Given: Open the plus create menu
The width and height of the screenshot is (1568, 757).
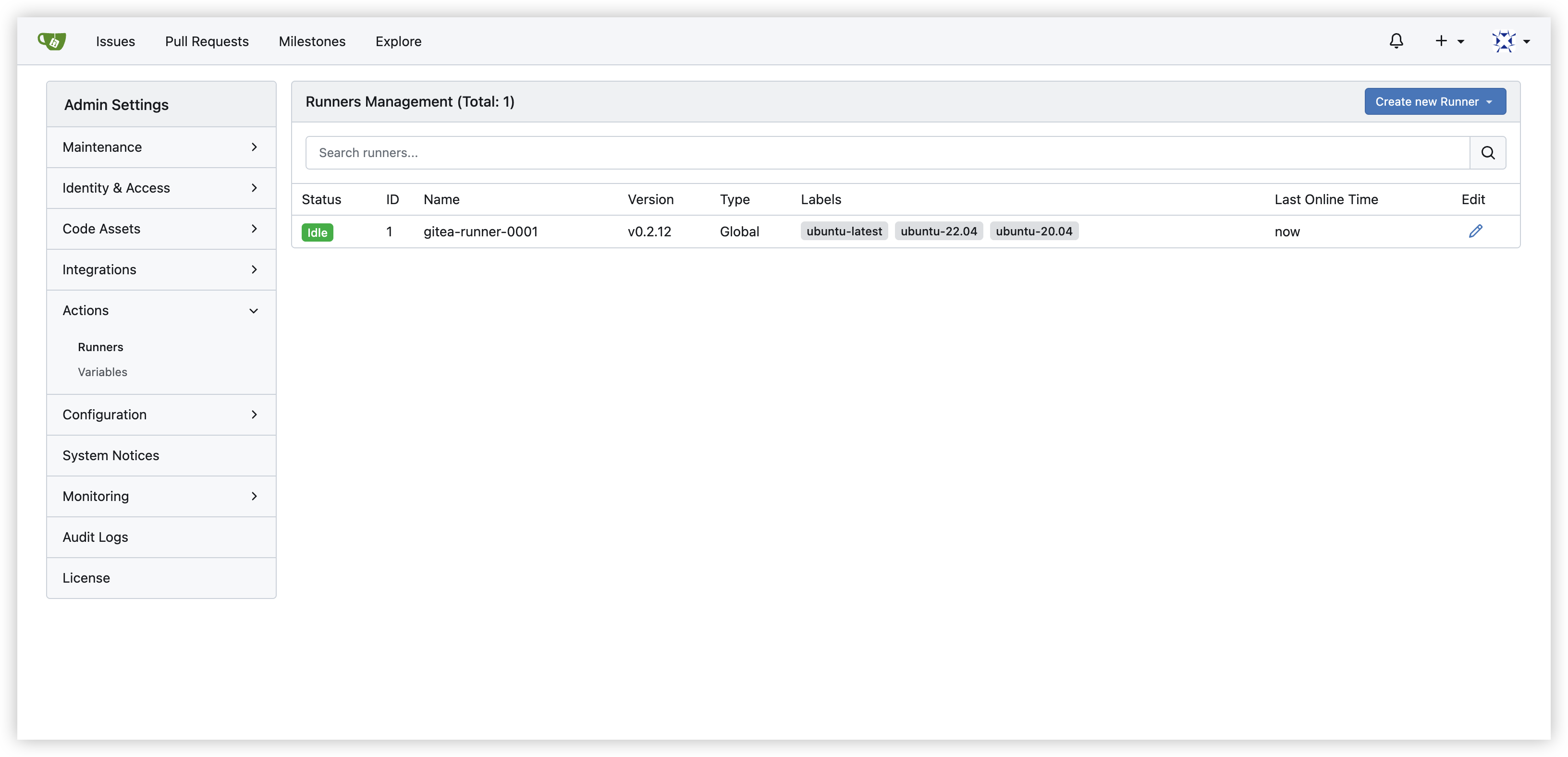Looking at the screenshot, I should point(1449,41).
